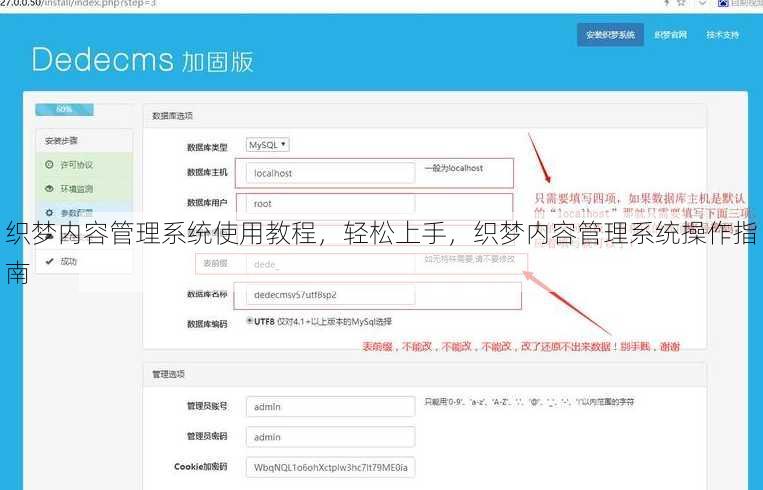Click the eye icon beside 环境监测
Screen dimensions: 763x490
pos(49,189)
